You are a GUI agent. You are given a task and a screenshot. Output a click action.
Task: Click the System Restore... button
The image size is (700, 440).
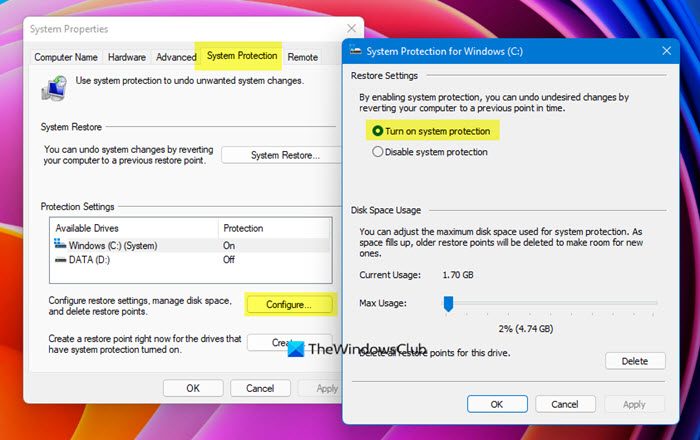coord(283,155)
